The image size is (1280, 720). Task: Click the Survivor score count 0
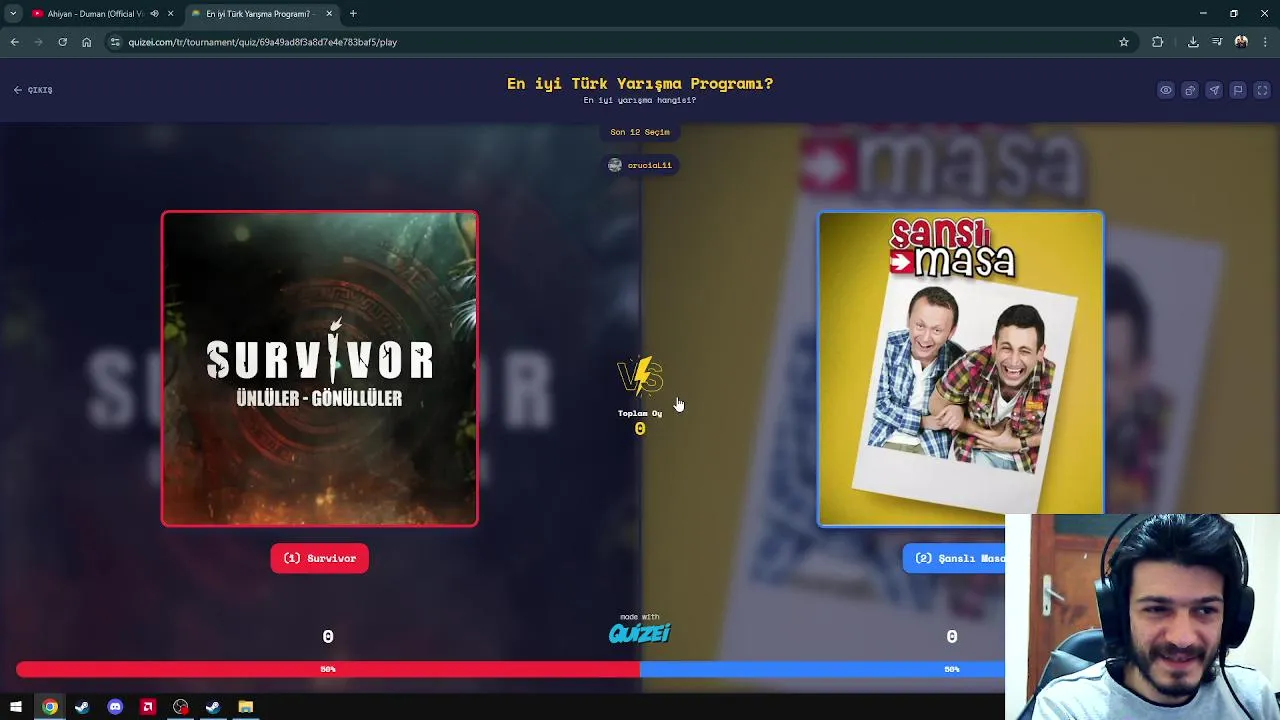(x=328, y=636)
